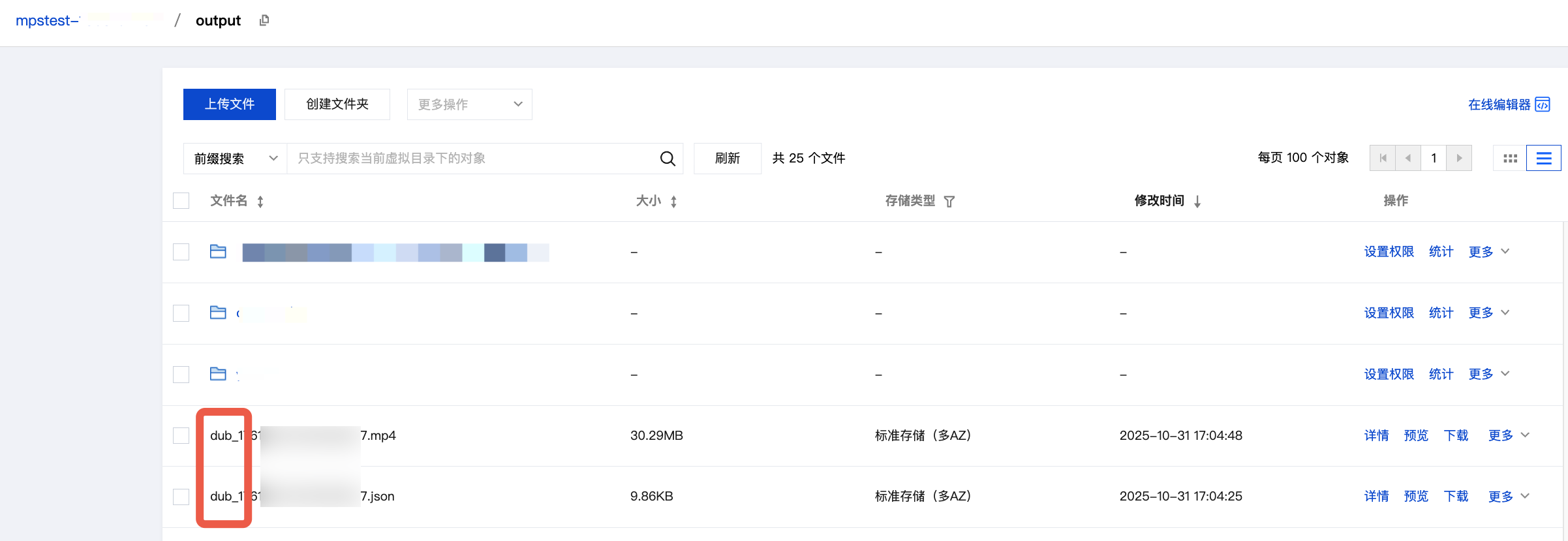Open the 在线编辑器 online editor link
The height and width of the screenshot is (541, 1568).
(1508, 104)
